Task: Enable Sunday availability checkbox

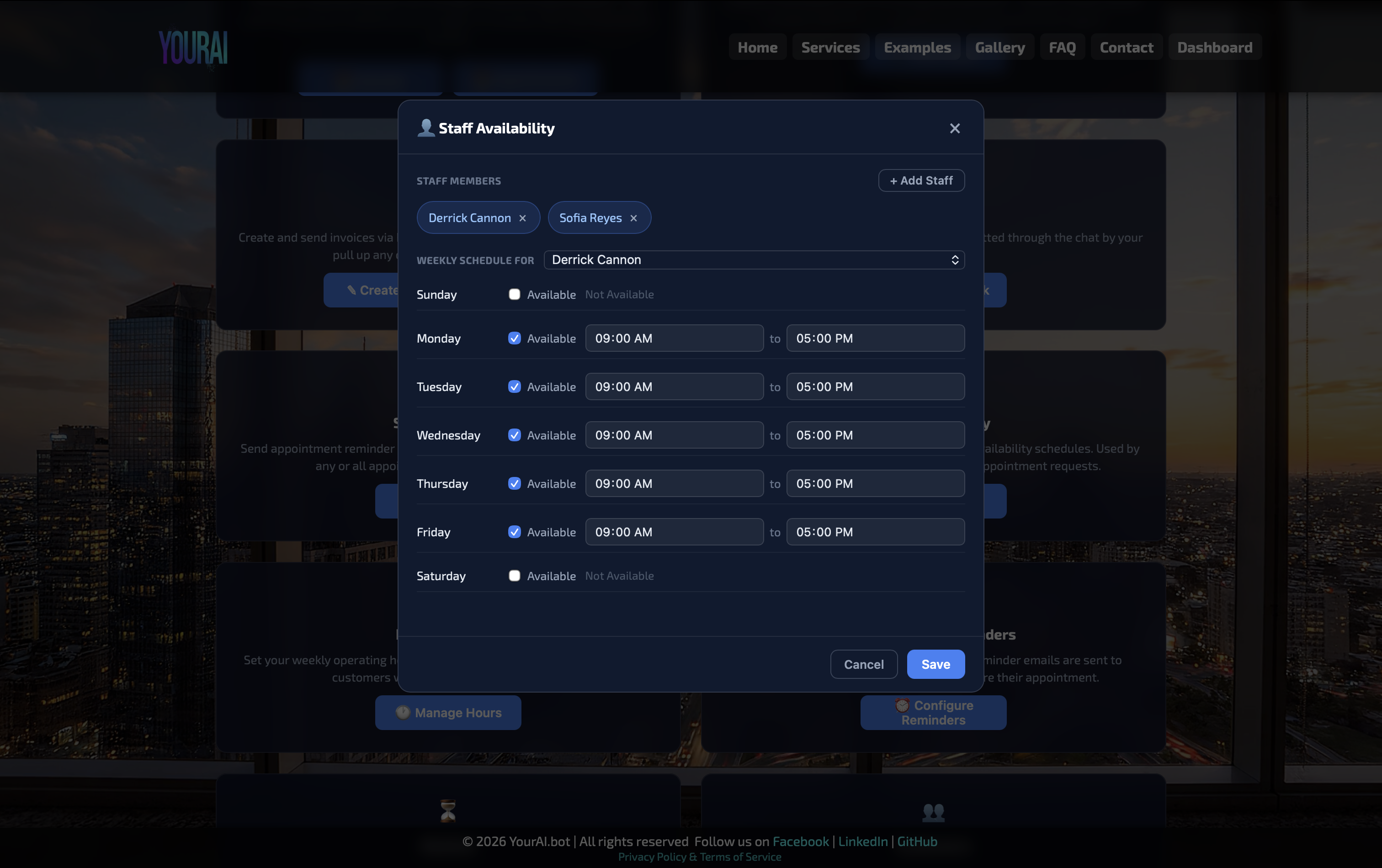Action: point(514,294)
